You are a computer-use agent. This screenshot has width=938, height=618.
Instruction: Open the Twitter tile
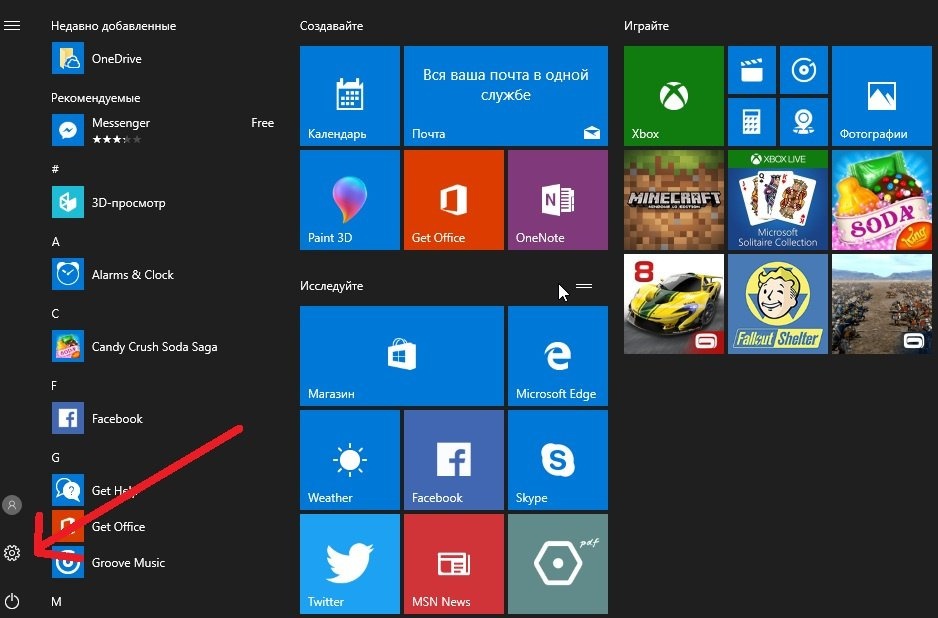349,564
